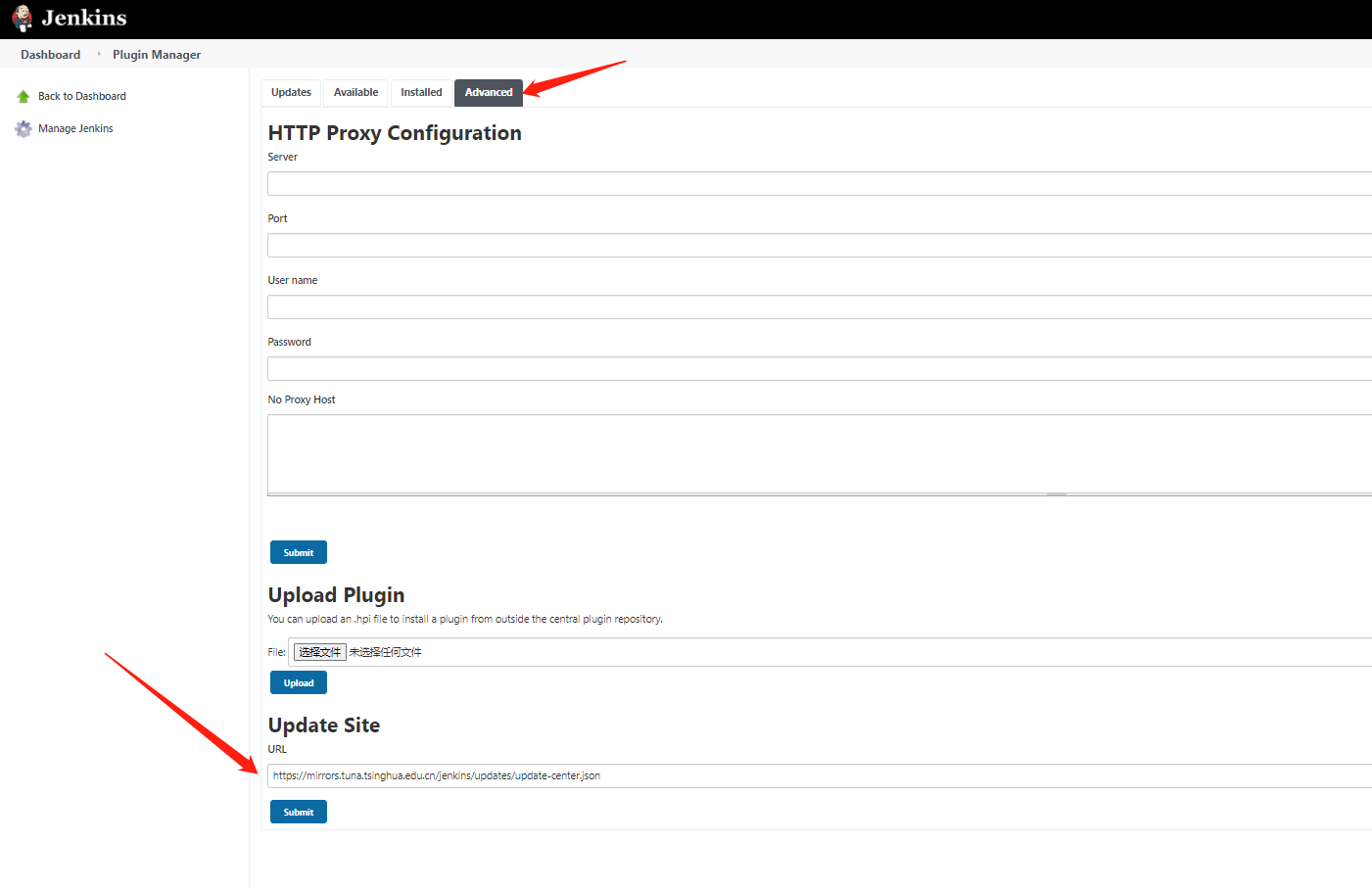Click the Password label

point(290,342)
